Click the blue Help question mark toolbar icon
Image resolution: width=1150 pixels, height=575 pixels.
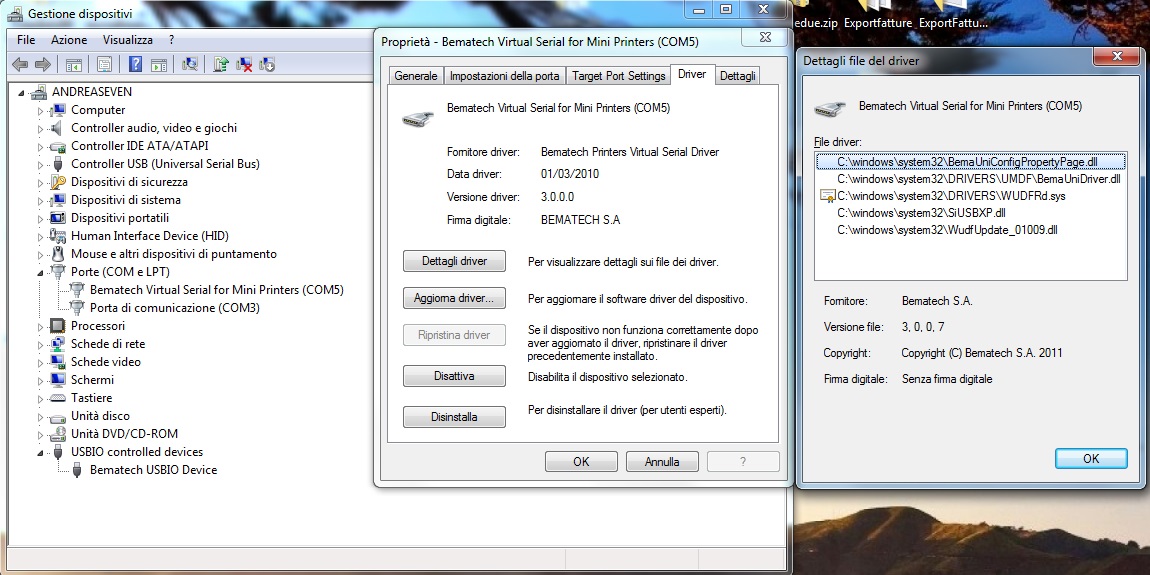point(135,65)
